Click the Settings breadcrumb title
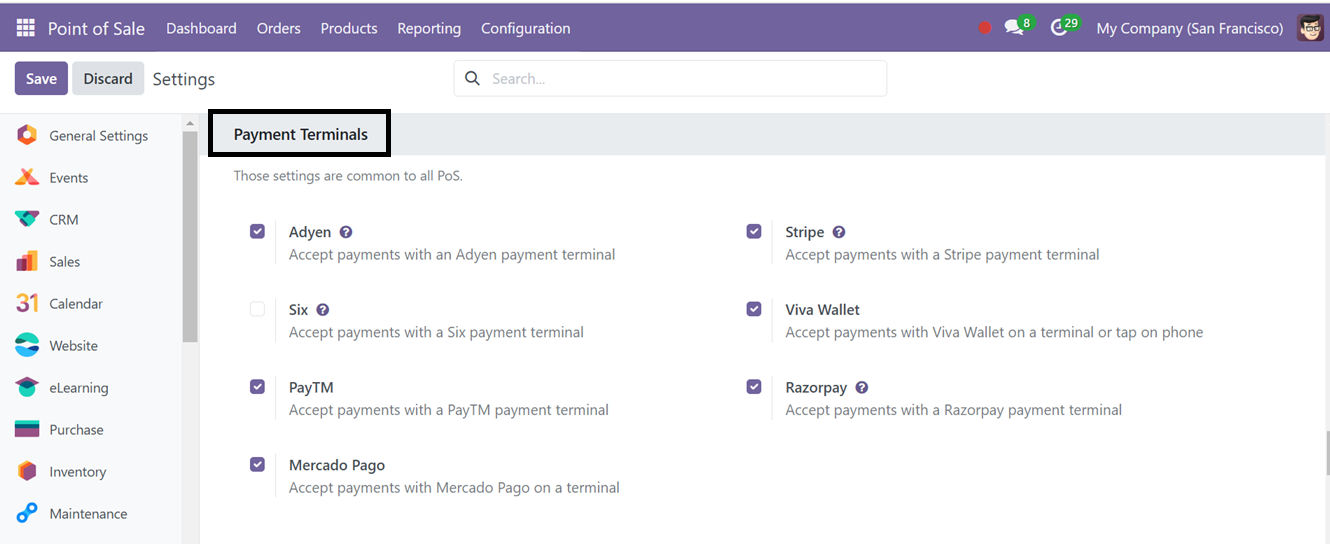 [184, 79]
